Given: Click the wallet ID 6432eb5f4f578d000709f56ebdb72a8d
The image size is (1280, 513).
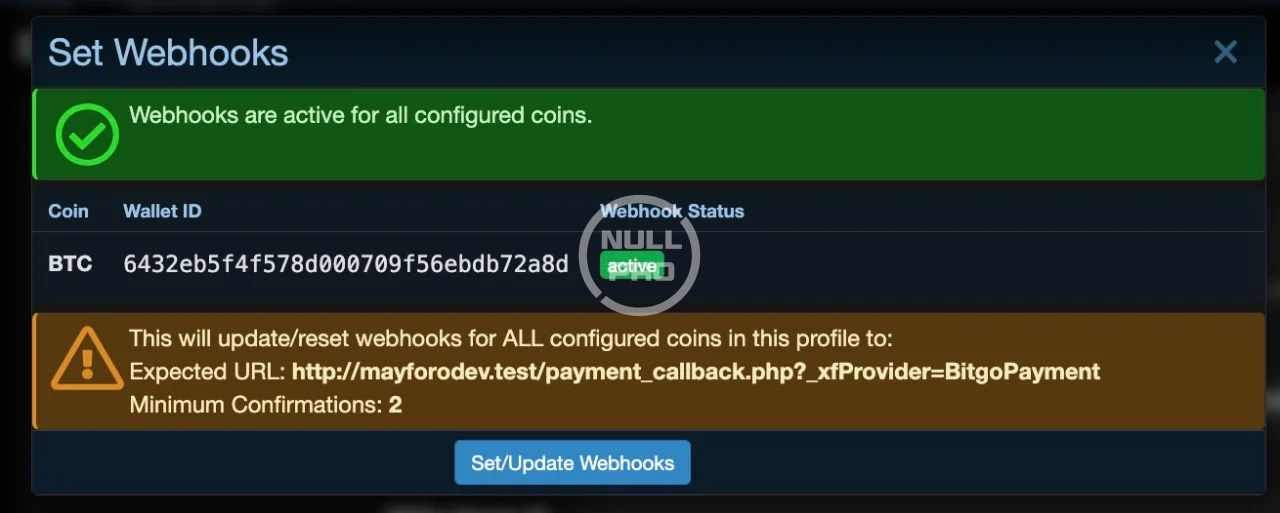Looking at the screenshot, I should (x=346, y=264).
